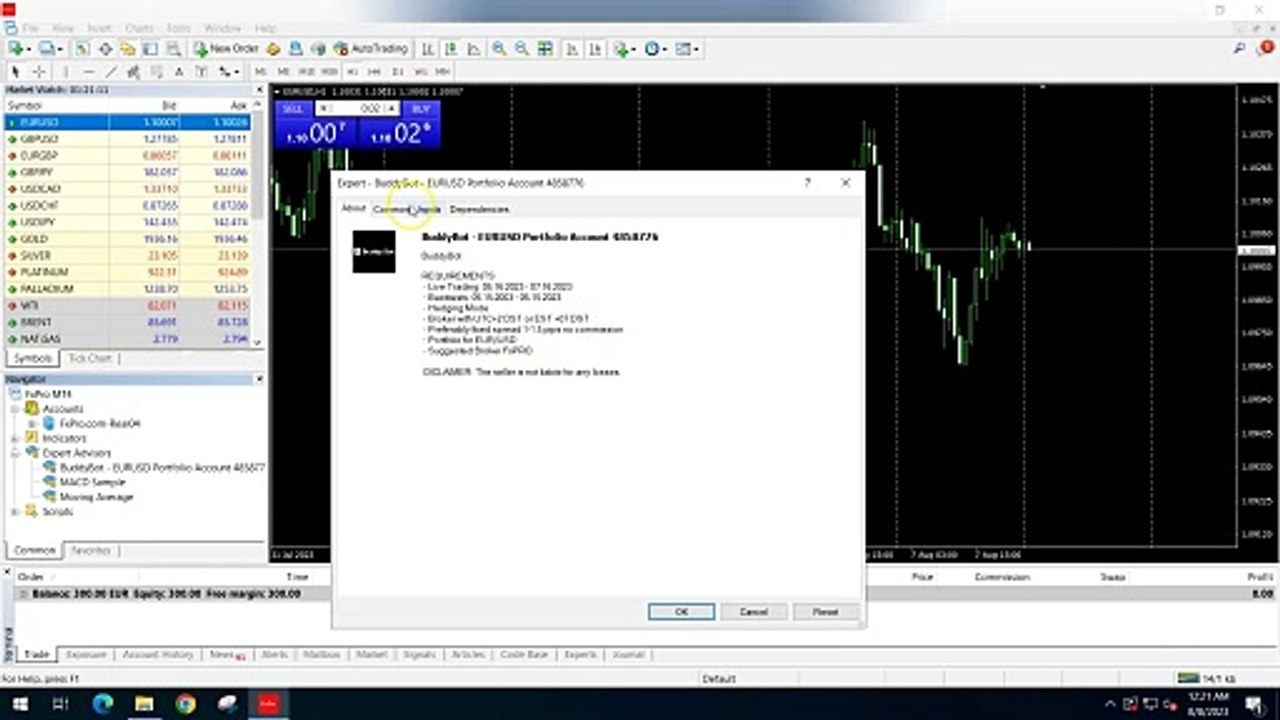
Task: Click the New Order toolbar button
Action: click(228, 48)
